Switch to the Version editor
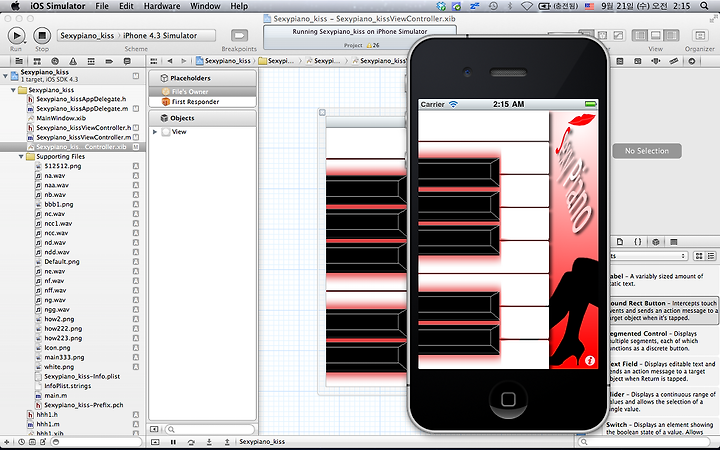 pyautogui.click(x=618, y=35)
